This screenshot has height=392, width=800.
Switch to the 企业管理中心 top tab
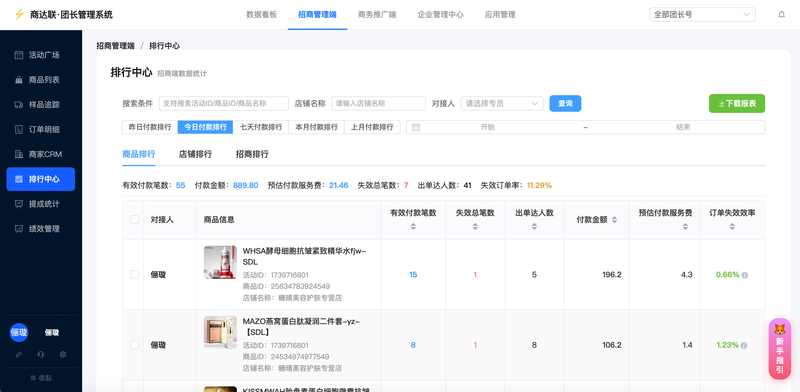click(440, 15)
